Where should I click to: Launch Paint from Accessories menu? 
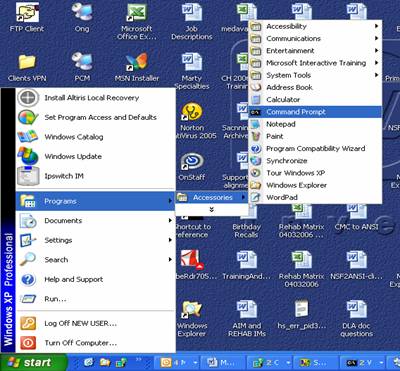click(x=315, y=136)
